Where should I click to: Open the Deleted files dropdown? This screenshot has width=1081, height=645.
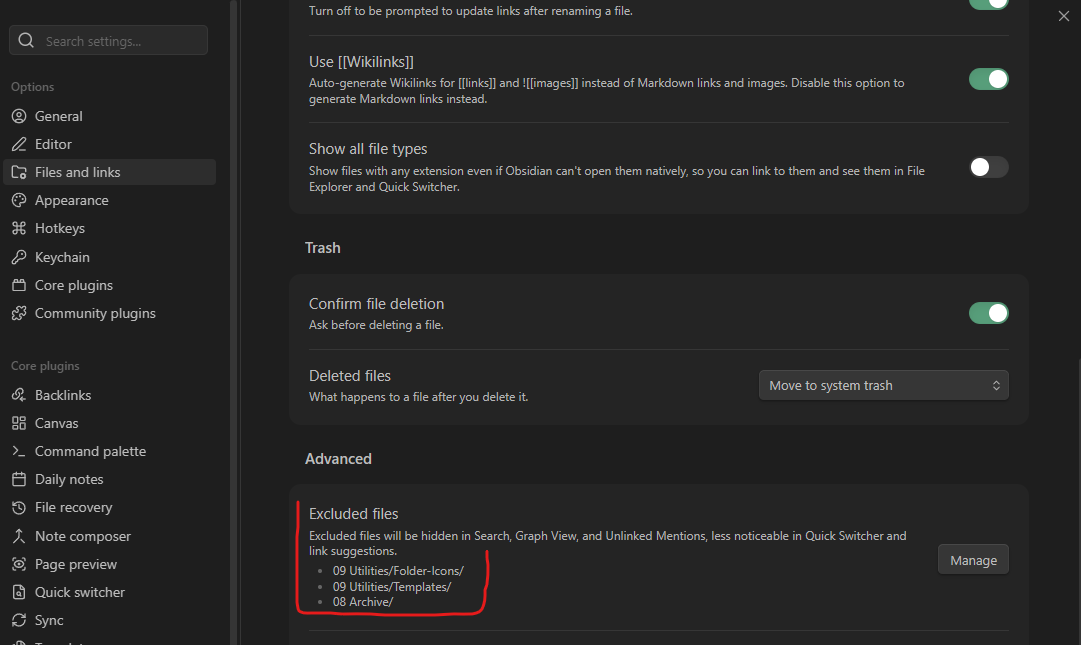(883, 385)
